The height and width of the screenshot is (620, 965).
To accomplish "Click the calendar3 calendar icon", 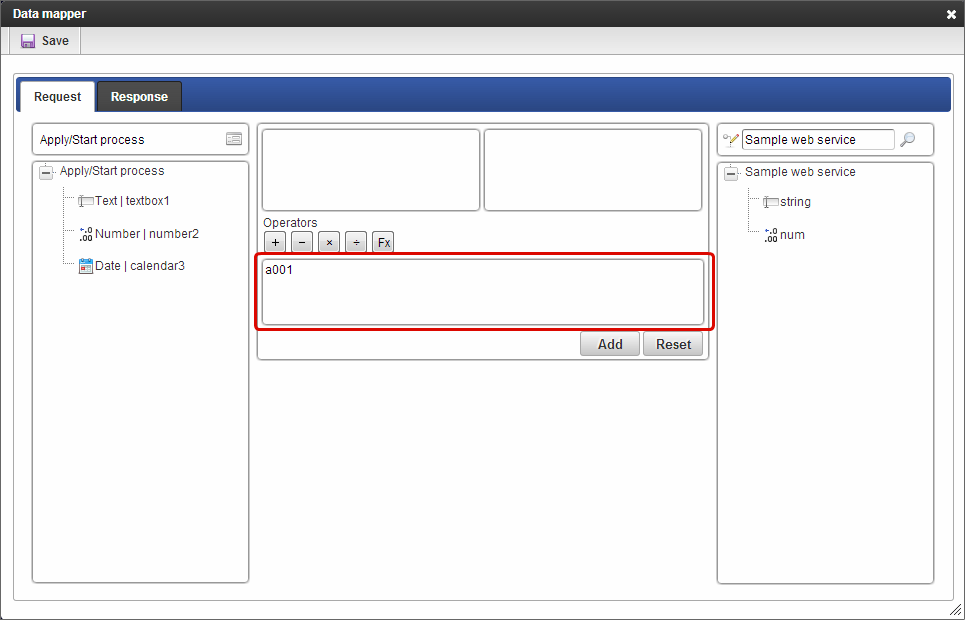I will pyautogui.click(x=86, y=266).
